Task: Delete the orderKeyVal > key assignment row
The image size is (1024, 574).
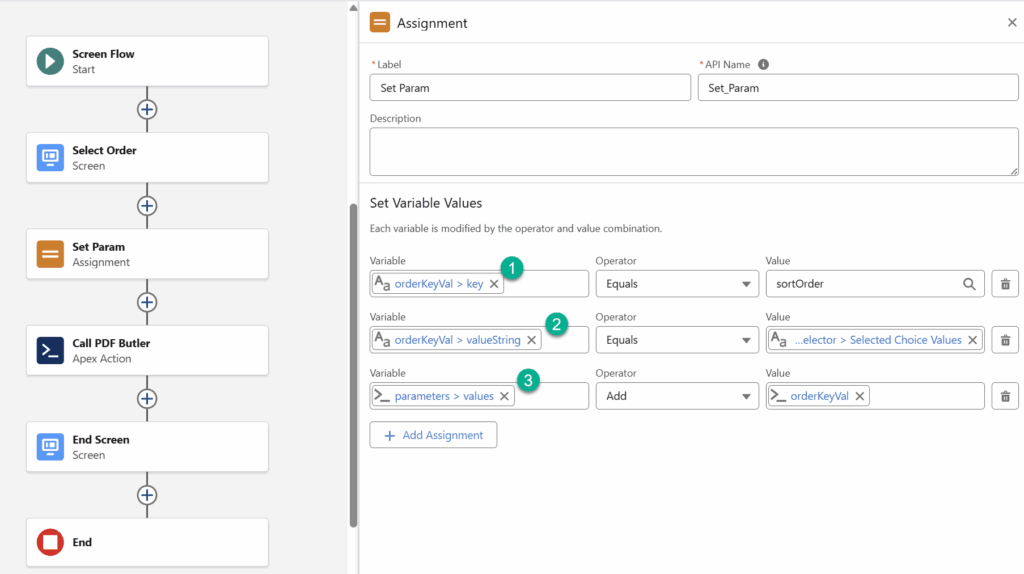Action: point(1005,284)
